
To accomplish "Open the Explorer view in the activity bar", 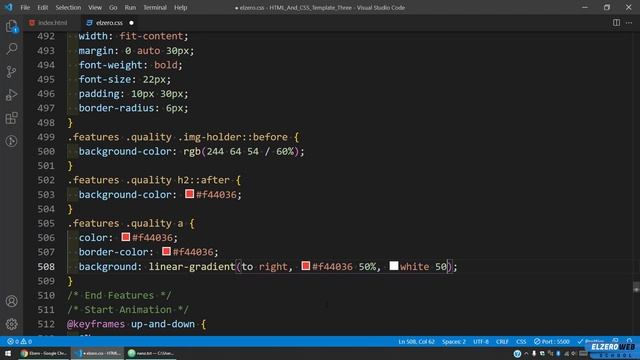I will [11, 26].
